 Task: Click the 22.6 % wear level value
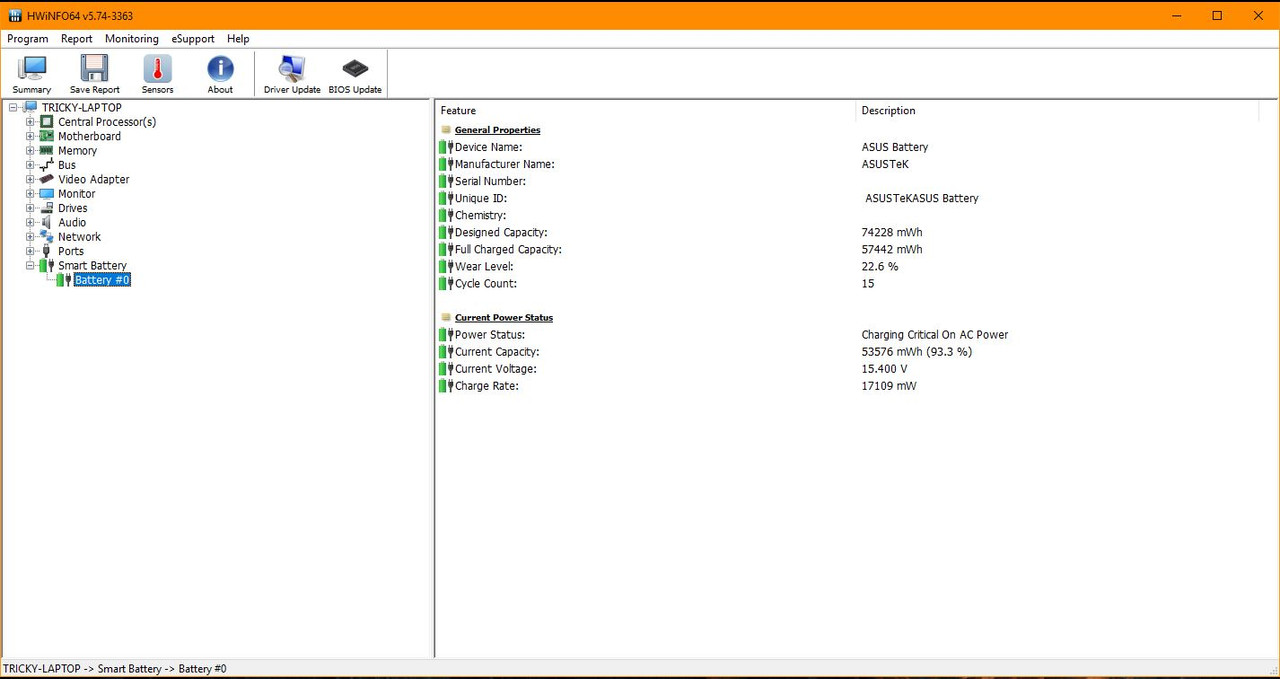880,267
